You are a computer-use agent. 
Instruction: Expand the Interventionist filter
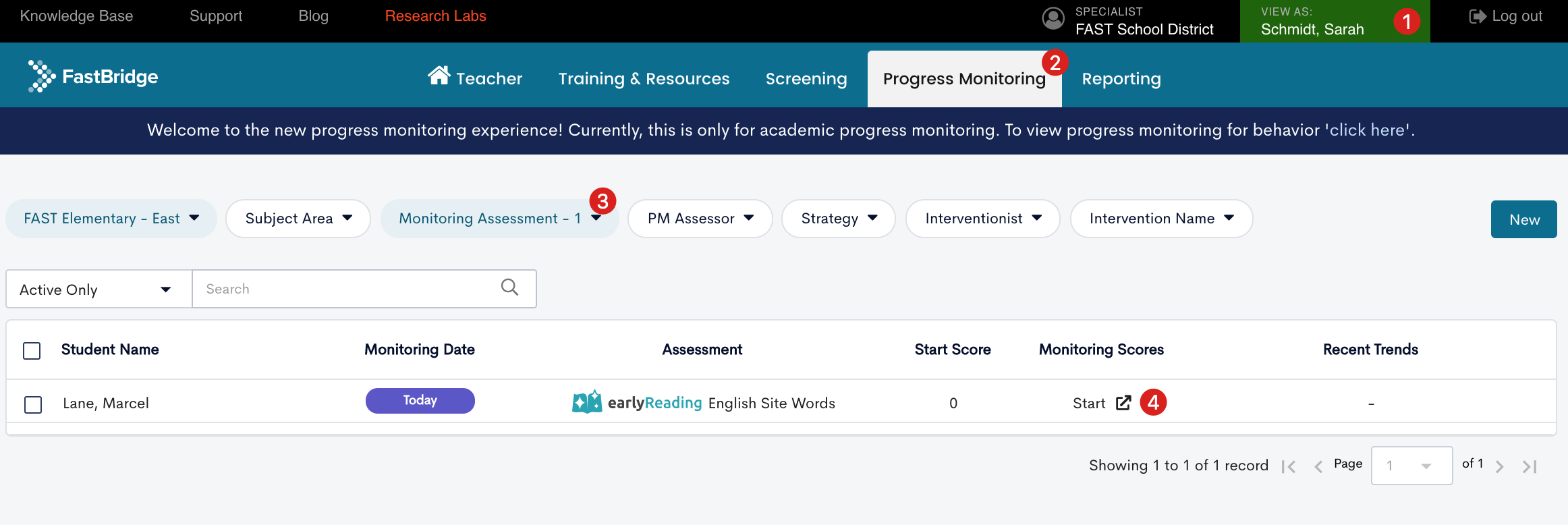click(x=983, y=219)
